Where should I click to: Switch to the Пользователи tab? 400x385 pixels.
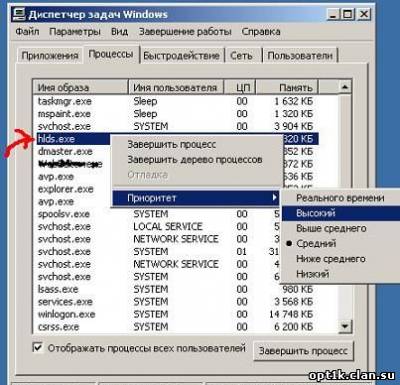pos(300,55)
